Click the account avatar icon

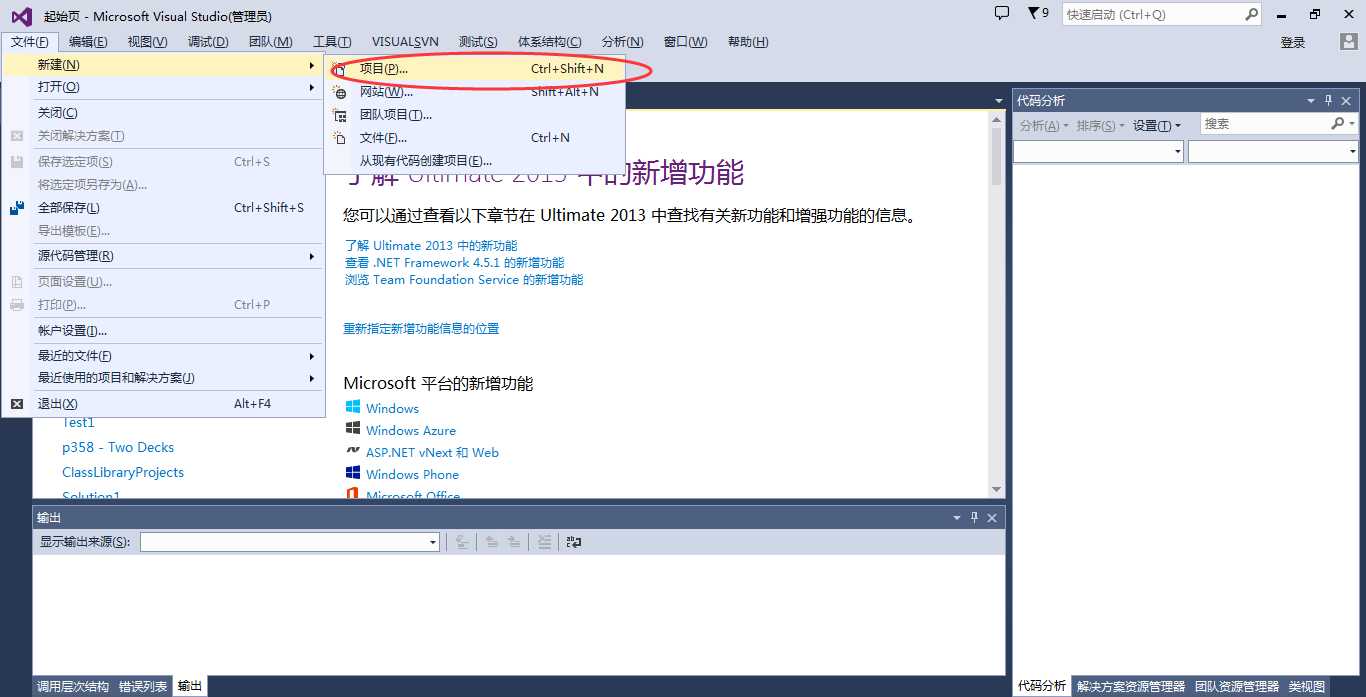1349,42
